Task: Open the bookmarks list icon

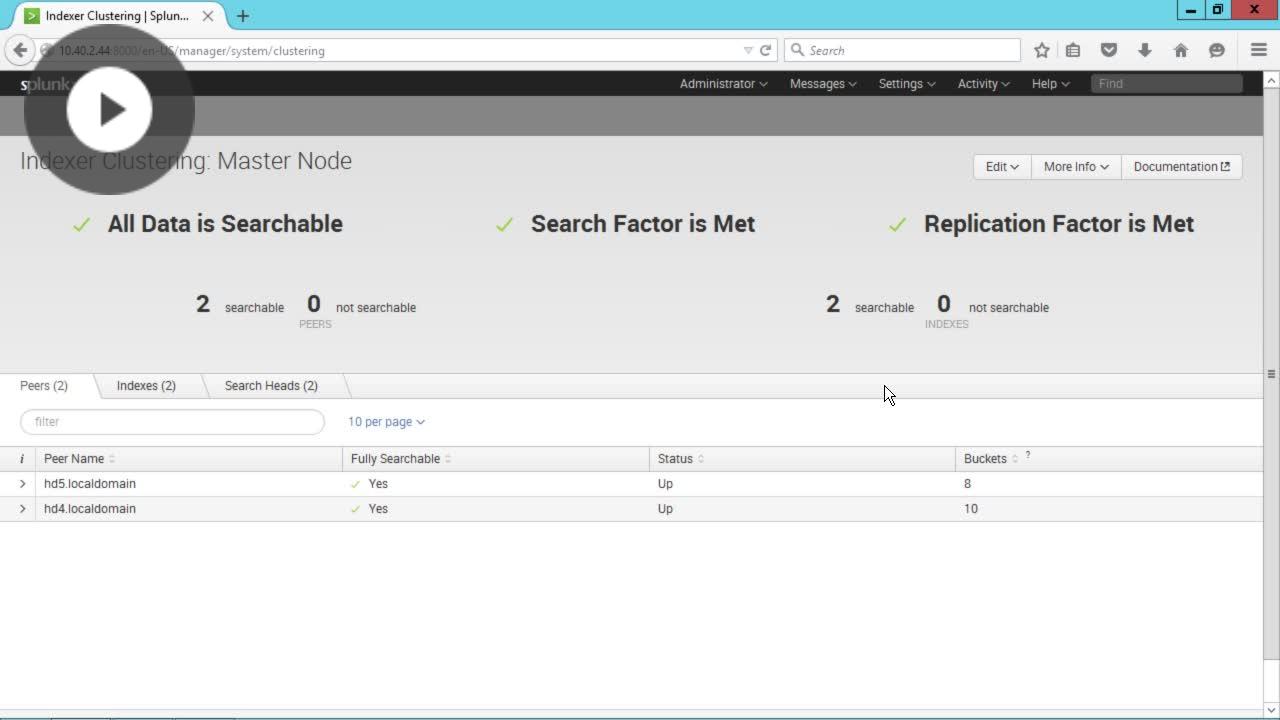Action: [x=1073, y=50]
